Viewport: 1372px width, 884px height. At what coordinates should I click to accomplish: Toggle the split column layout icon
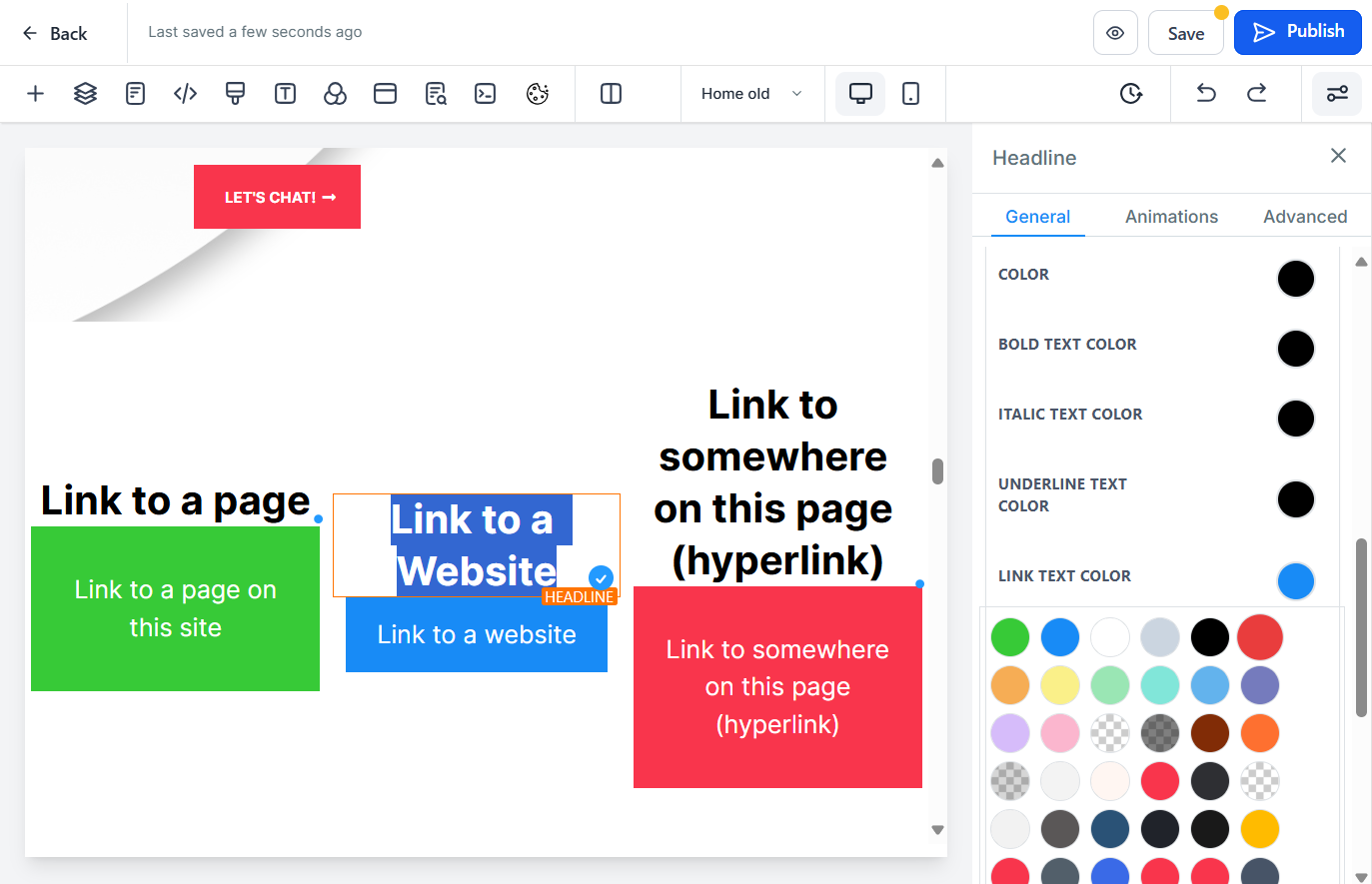click(612, 94)
